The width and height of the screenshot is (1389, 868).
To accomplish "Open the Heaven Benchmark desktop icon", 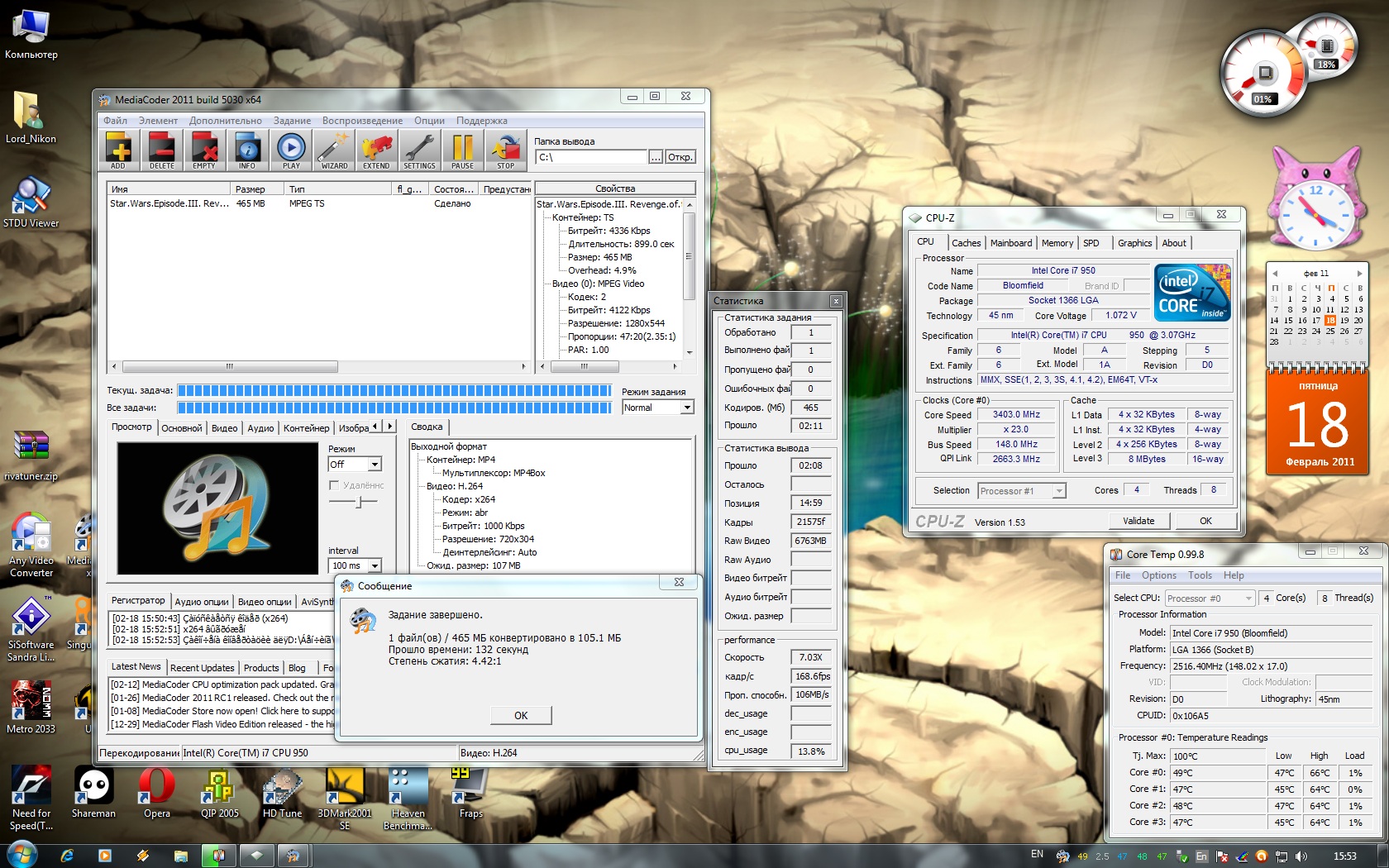I will pyautogui.click(x=408, y=798).
